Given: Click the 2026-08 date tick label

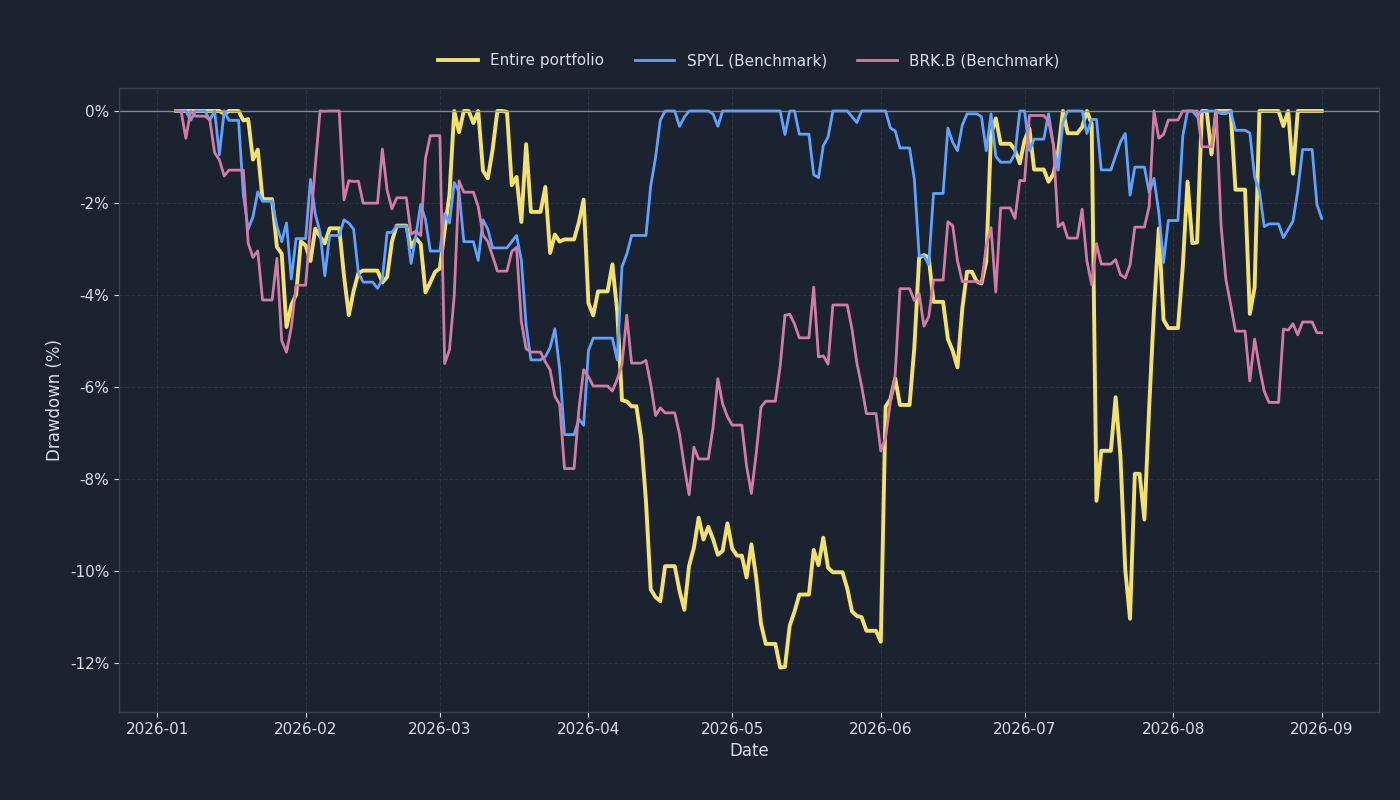Looking at the screenshot, I should (1173, 728).
